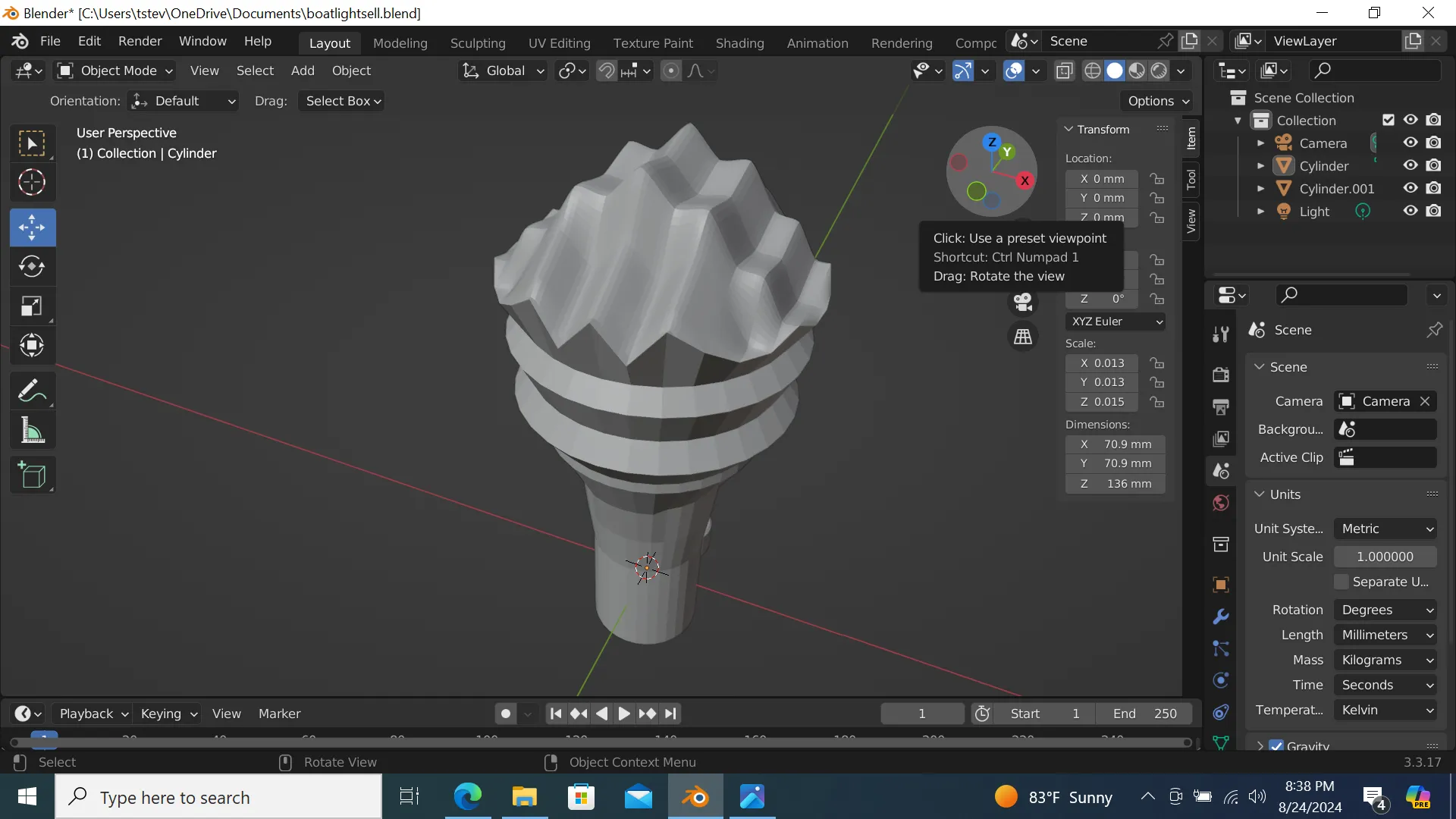Unlink Camera using the X button
This screenshot has height=819, width=1456.
1425,401
